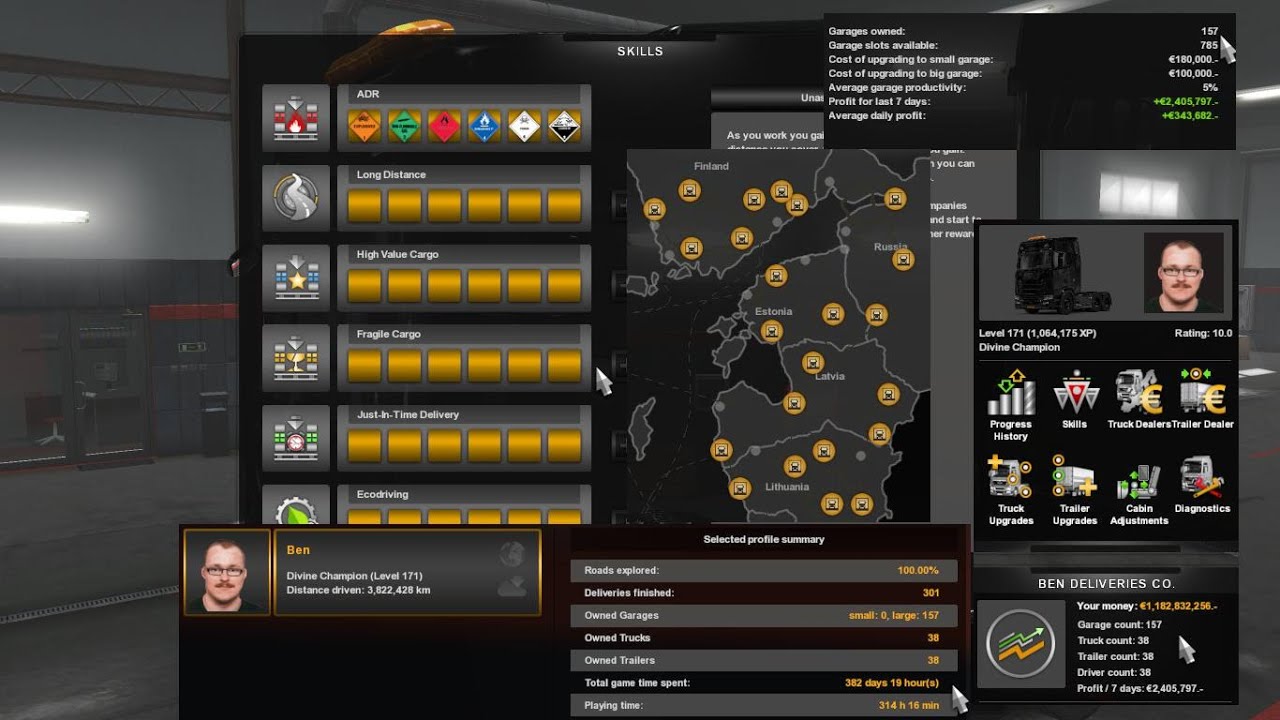
Task: Click the 'Rating: 10.0' text
Action: point(1203,333)
